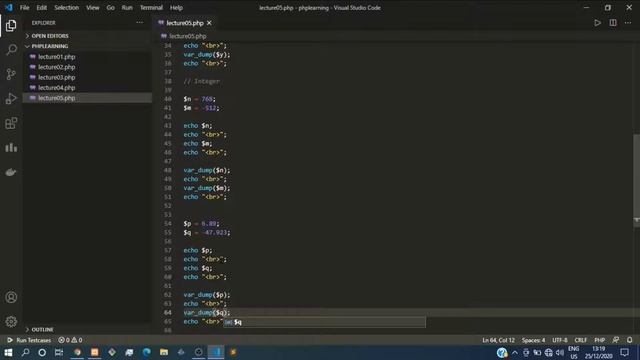The image size is (640, 360).
Task: Open Task View on the taskbar
Action: coord(59,352)
